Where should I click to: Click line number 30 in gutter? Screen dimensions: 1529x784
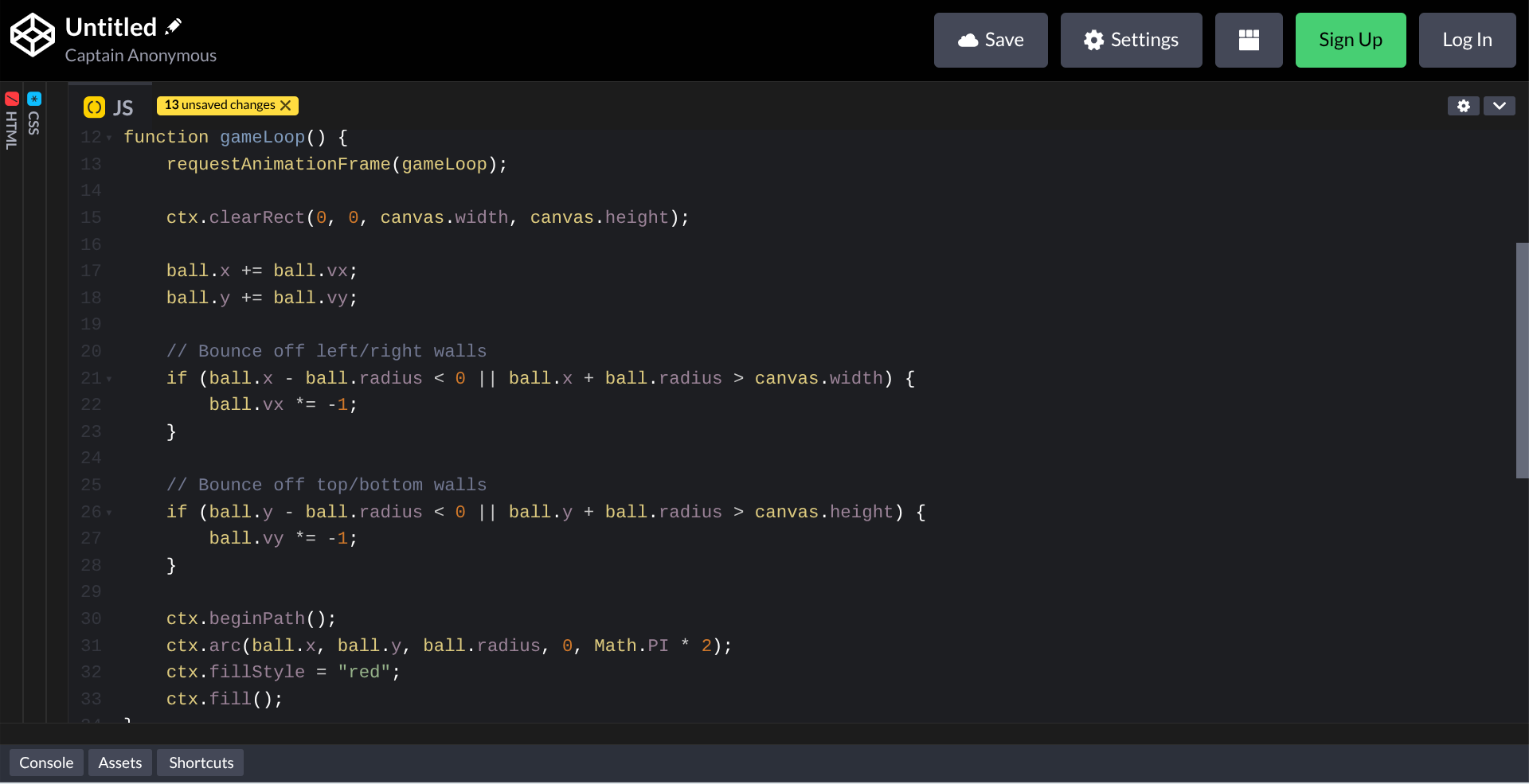click(91, 618)
